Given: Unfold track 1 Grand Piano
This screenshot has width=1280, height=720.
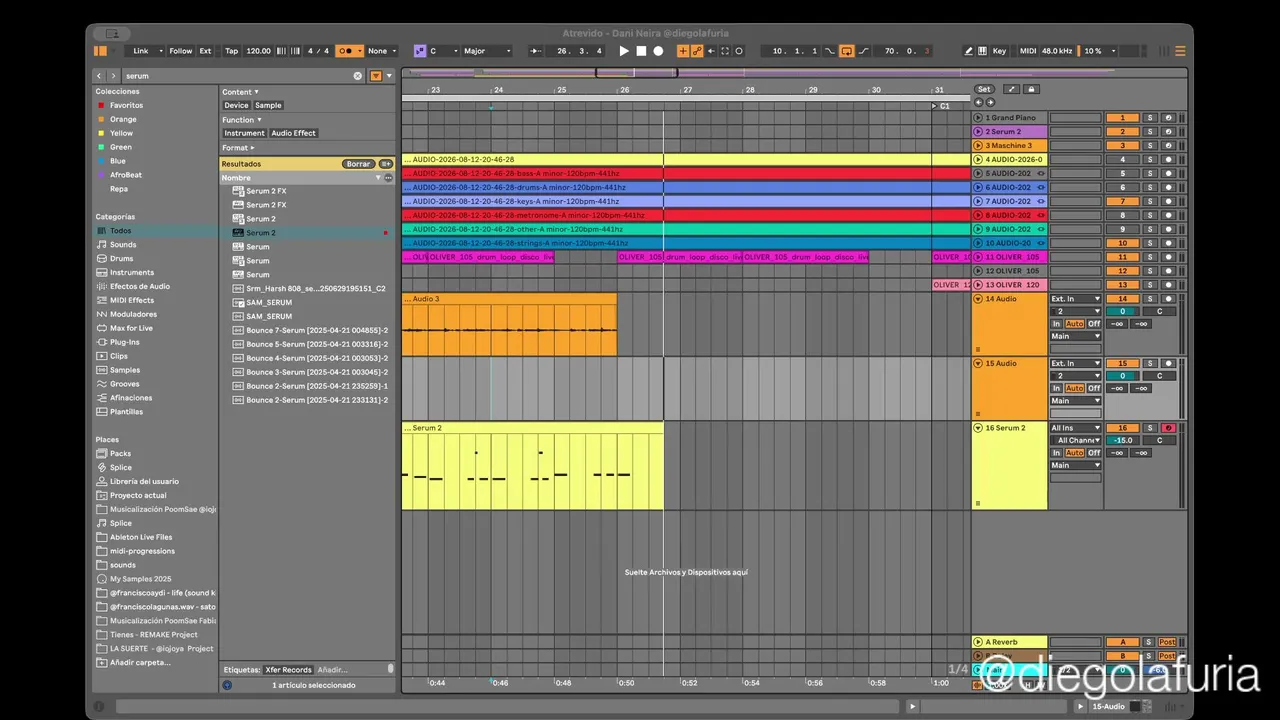Looking at the screenshot, I should coord(978,118).
